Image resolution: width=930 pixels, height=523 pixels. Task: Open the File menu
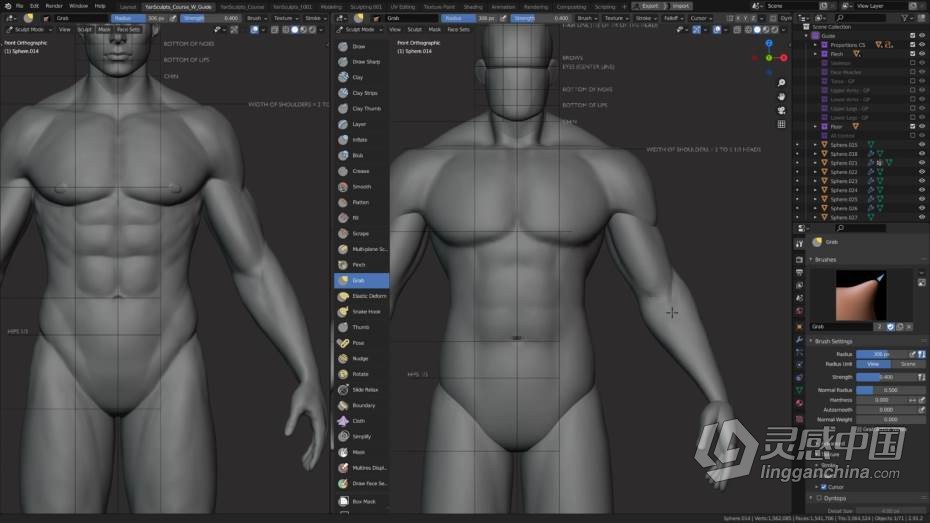20,6
